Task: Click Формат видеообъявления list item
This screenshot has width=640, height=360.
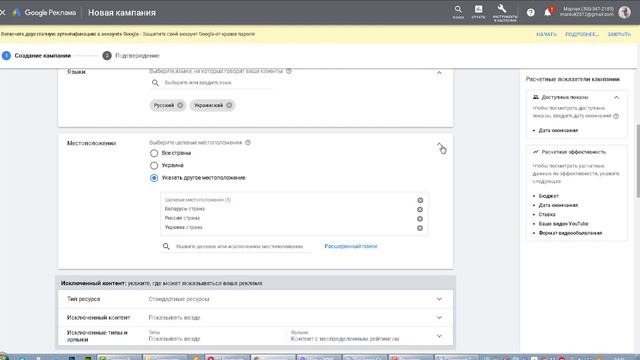Action: [570, 233]
